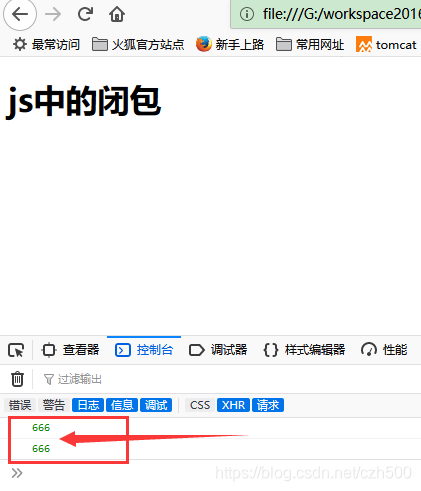The height and width of the screenshot is (491, 421).
Task: Switch to the 查看器 inspector tab
Action: click(x=70, y=350)
